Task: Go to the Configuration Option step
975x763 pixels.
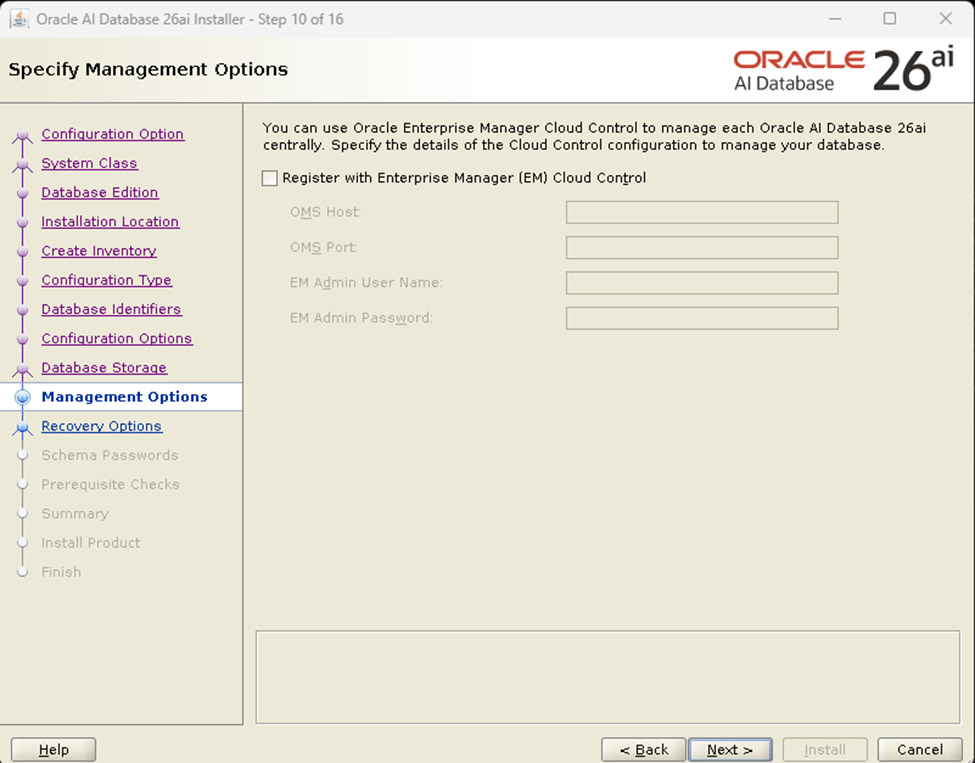Action: coord(113,134)
